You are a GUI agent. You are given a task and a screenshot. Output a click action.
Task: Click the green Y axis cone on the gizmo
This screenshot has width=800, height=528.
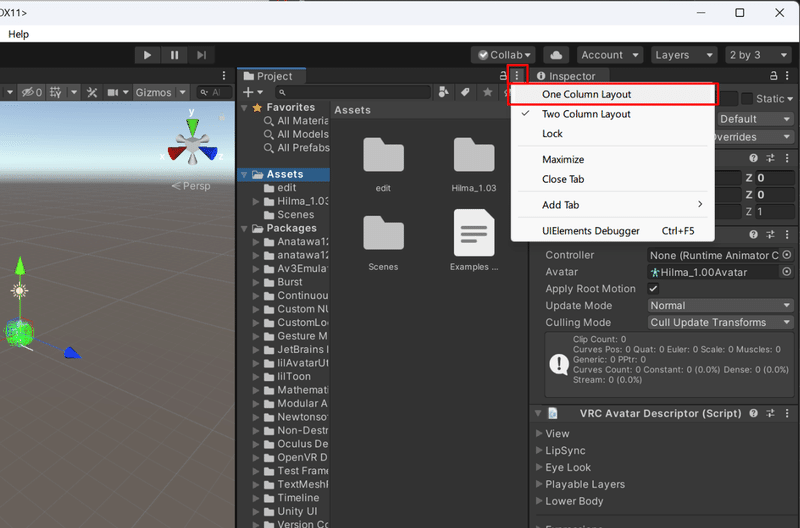pos(192,127)
